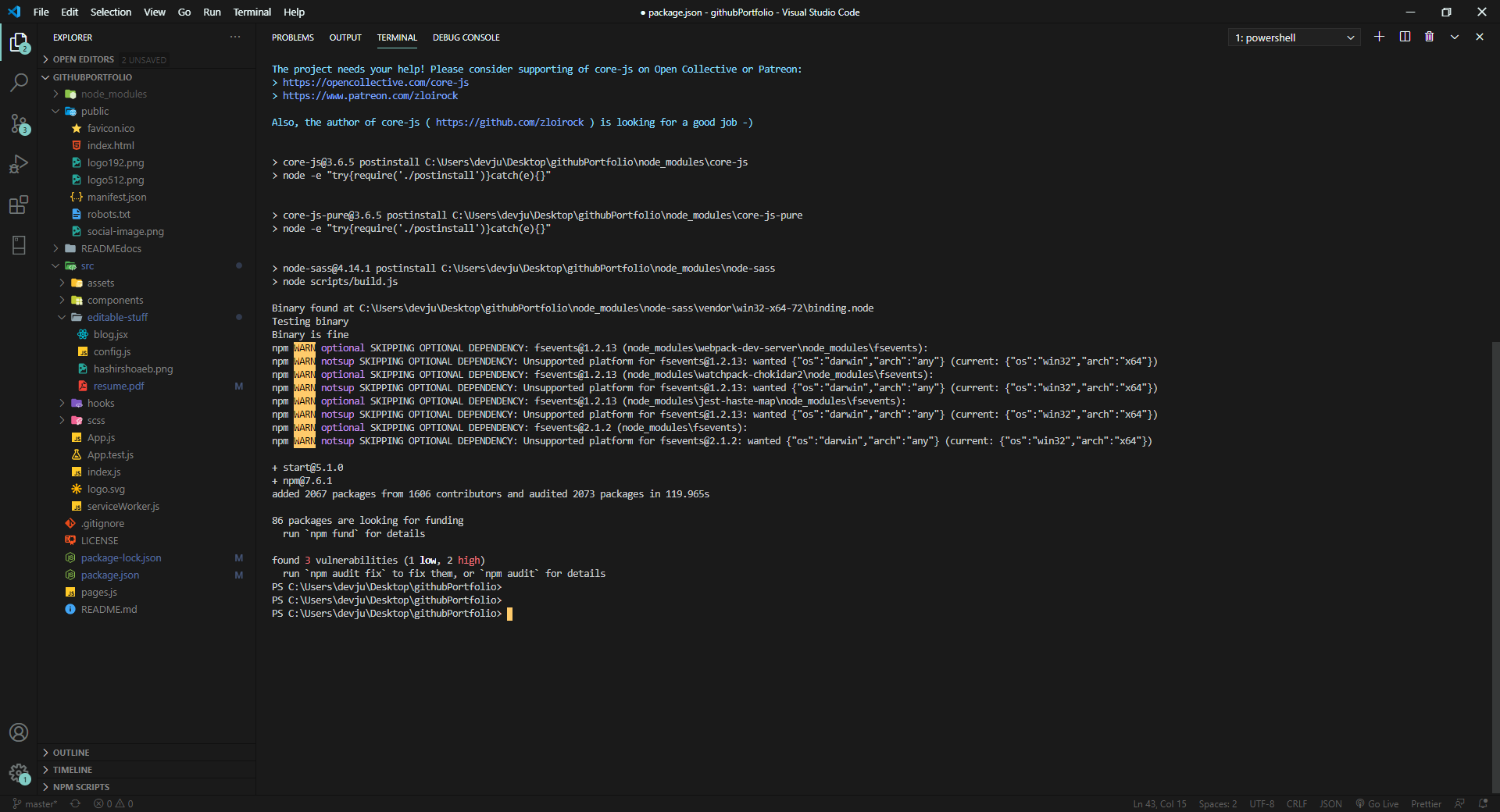
Task: Expand the NPM Scripts section
Action: click(x=147, y=787)
